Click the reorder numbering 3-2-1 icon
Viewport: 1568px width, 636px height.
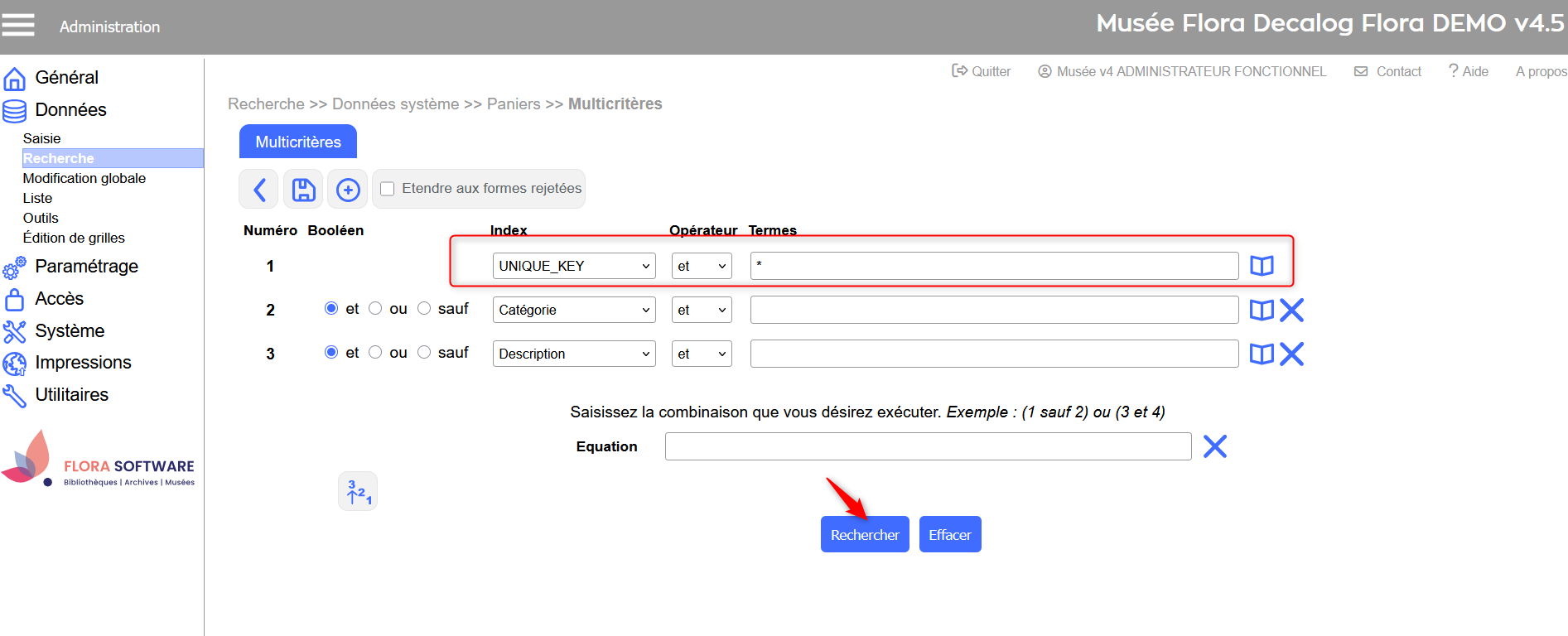click(x=358, y=492)
